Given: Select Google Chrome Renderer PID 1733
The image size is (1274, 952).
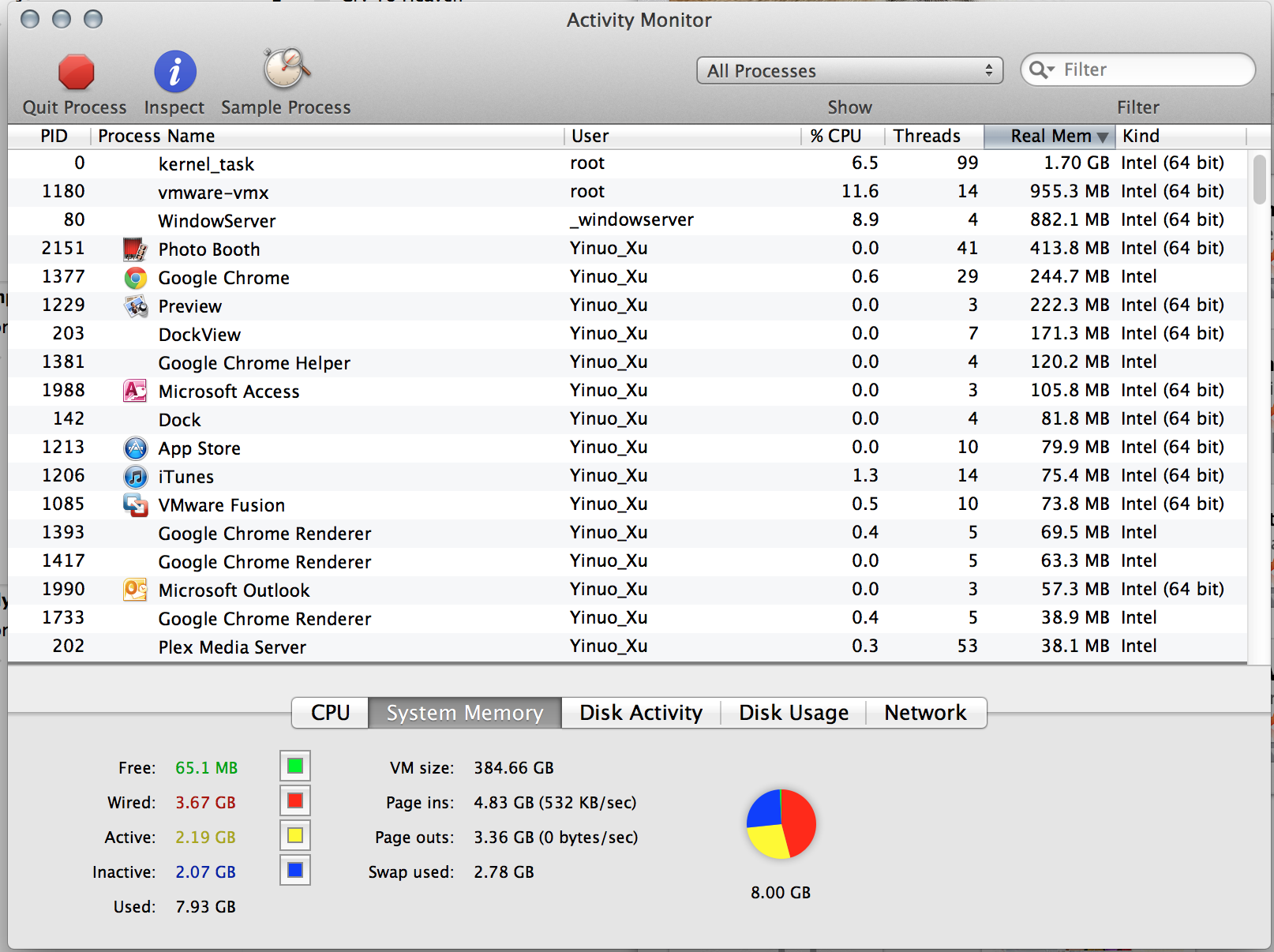Looking at the screenshot, I should tap(628, 618).
